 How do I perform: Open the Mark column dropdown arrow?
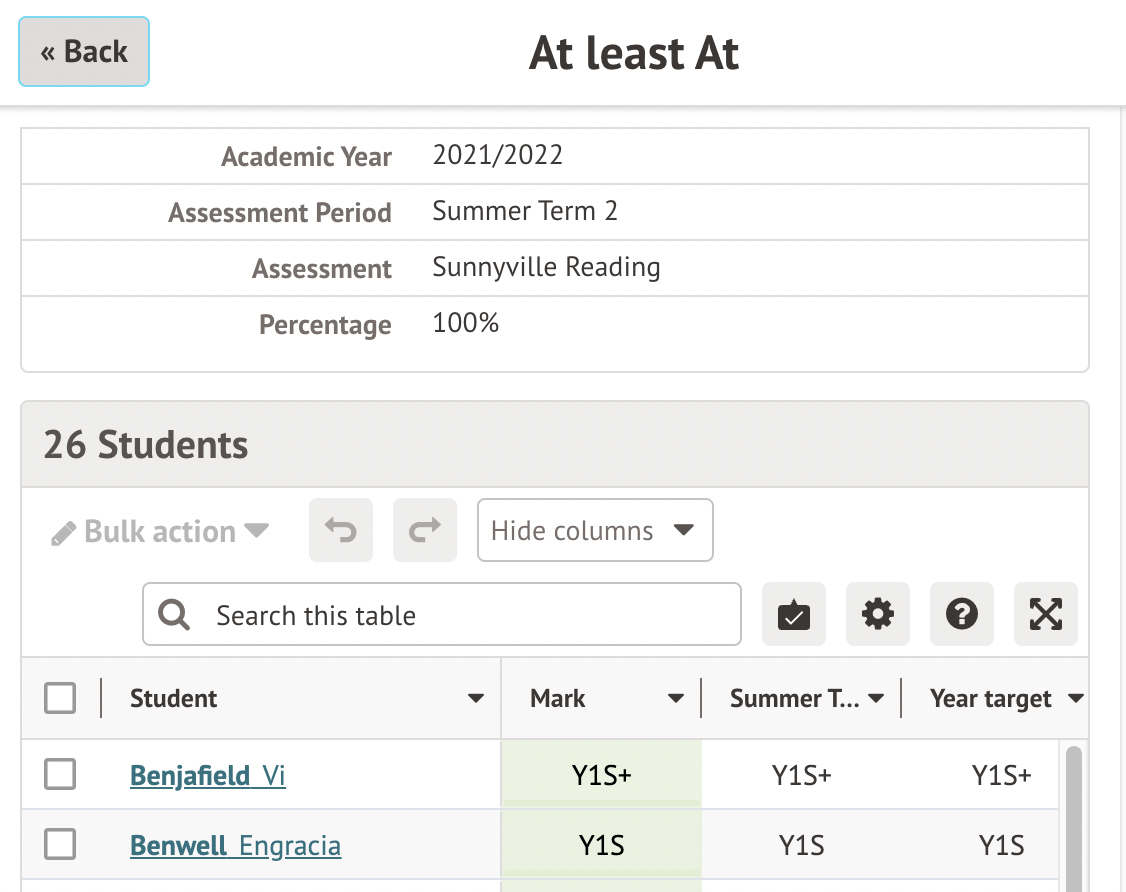[676, 698]
